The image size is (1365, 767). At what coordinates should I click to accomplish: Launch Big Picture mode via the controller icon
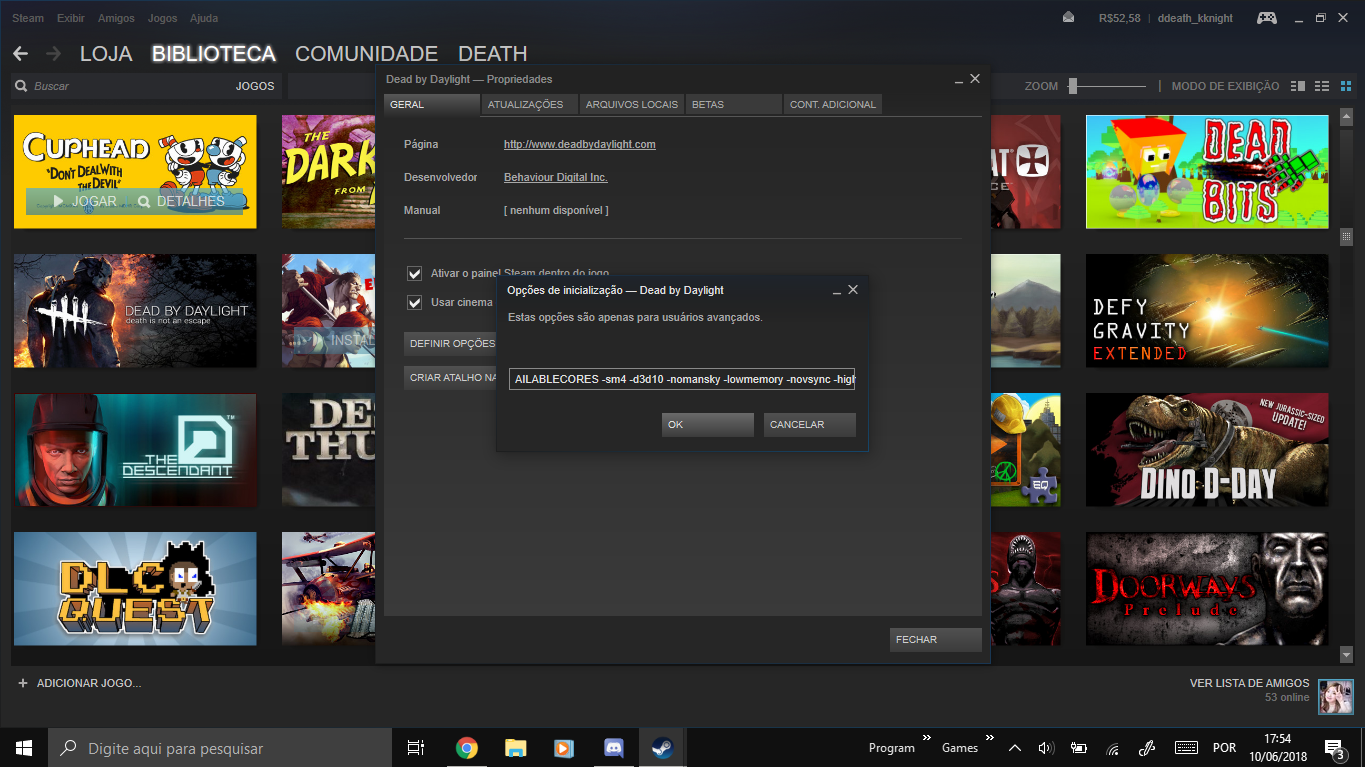click(1267, 17)
